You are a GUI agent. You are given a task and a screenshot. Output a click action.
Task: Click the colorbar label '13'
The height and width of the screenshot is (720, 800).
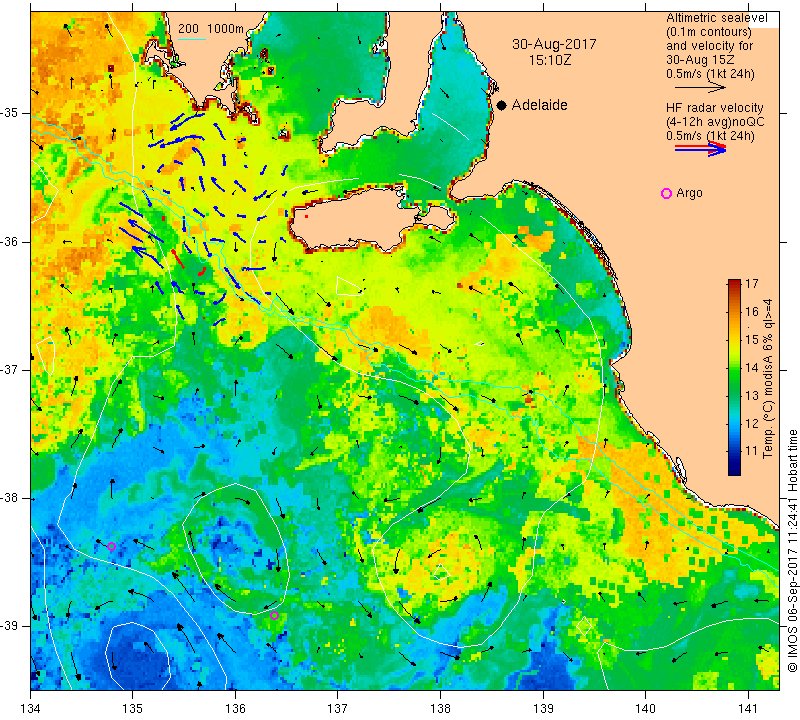coord(752,395)
